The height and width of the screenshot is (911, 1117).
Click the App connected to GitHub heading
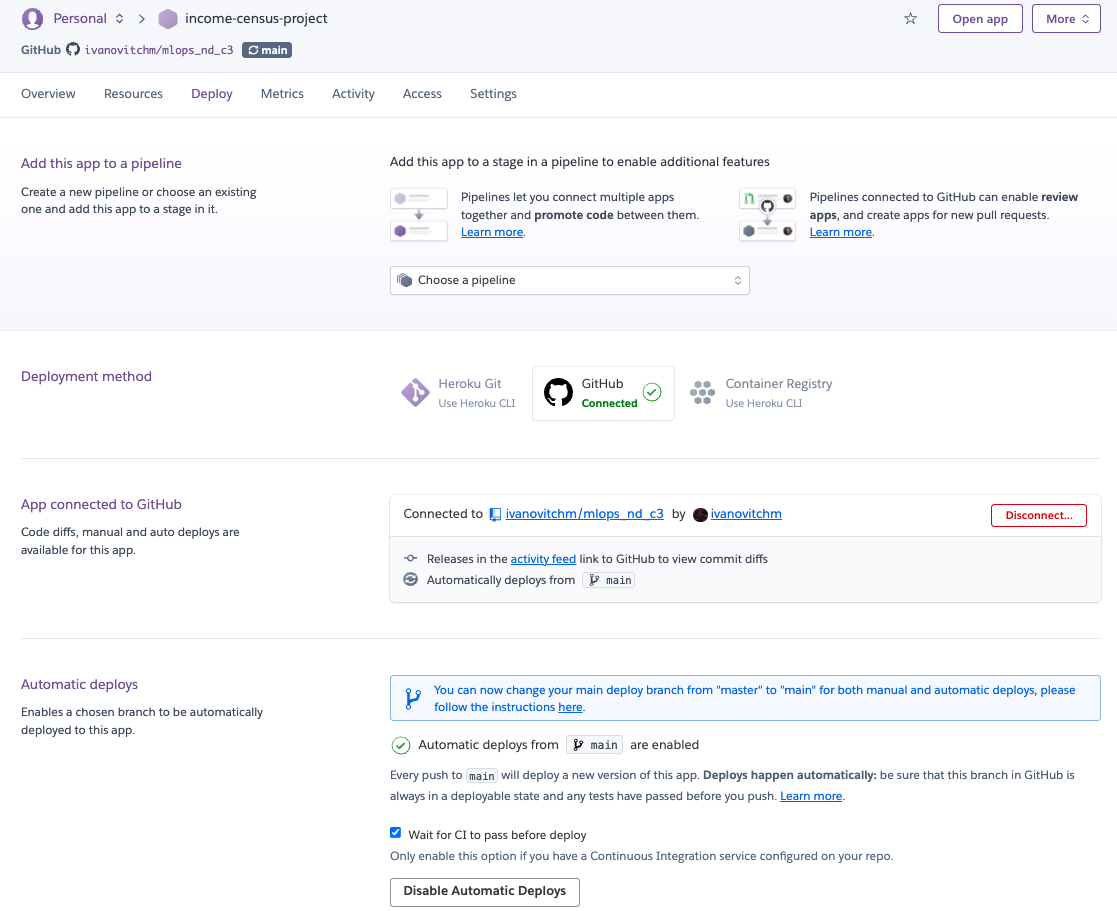[101, 504]
